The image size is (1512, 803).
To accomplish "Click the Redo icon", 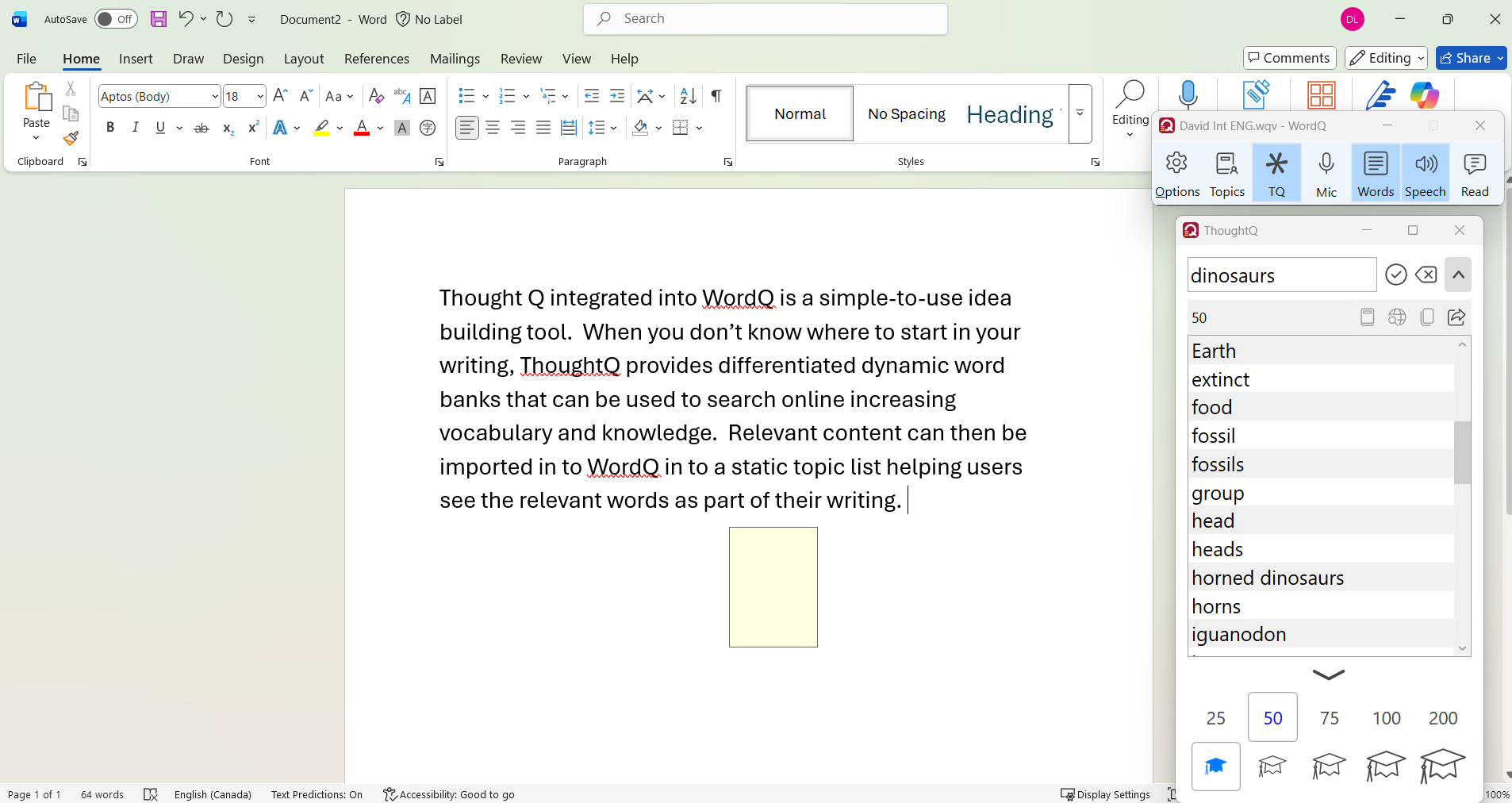I will coord(224,19).
